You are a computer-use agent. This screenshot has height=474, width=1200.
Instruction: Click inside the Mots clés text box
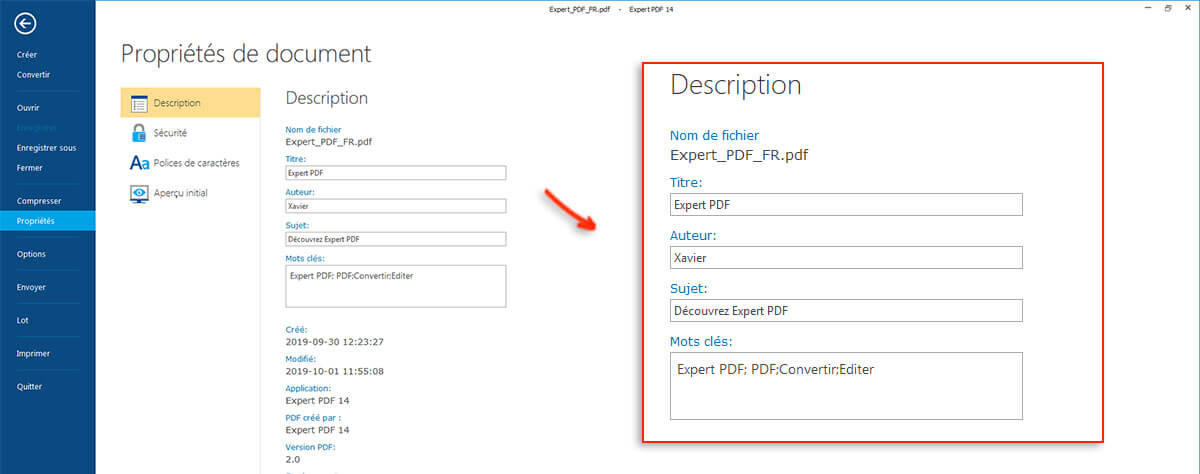395,286
